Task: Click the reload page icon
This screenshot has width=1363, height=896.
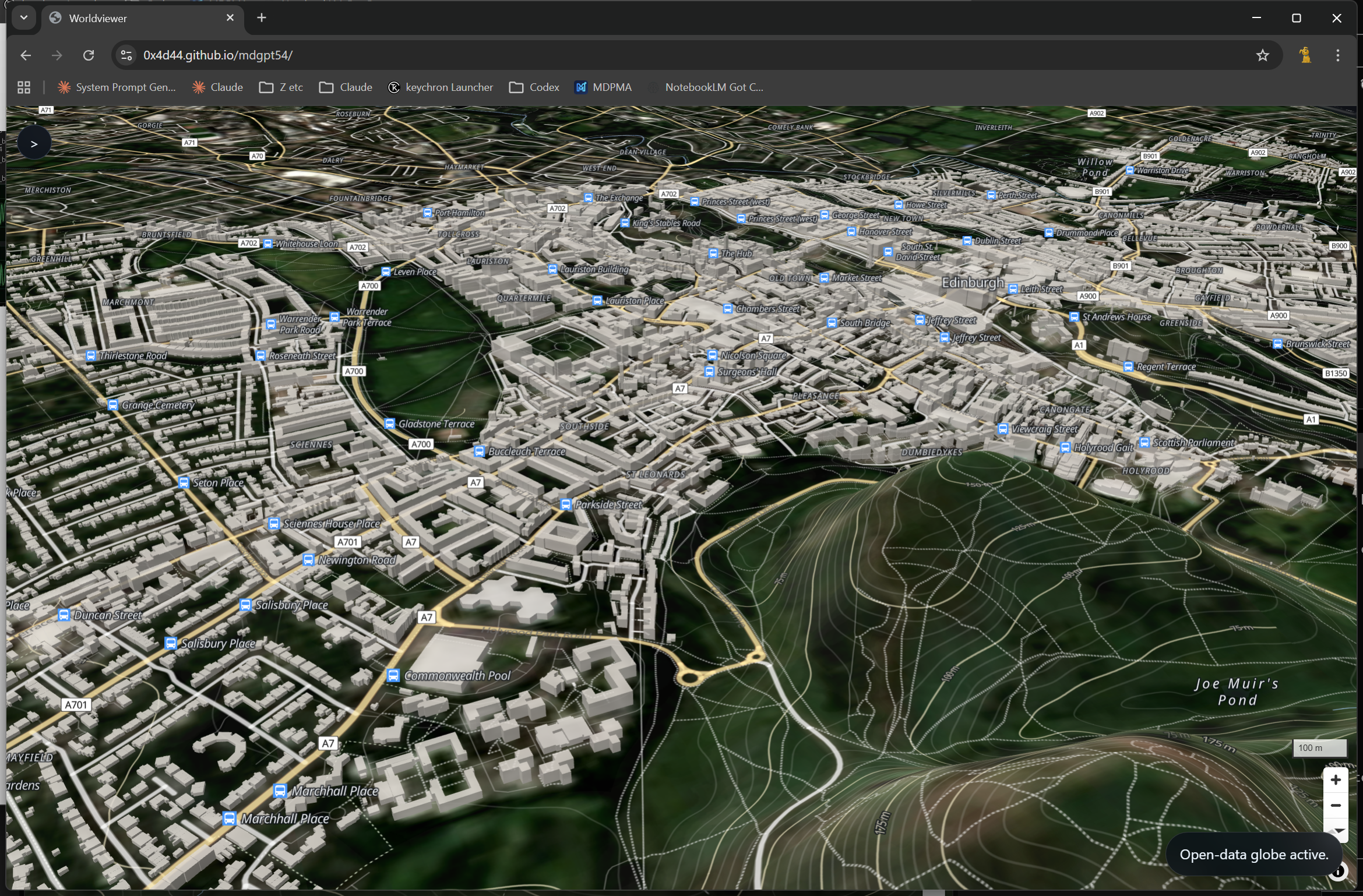Action: click(88, 55)
